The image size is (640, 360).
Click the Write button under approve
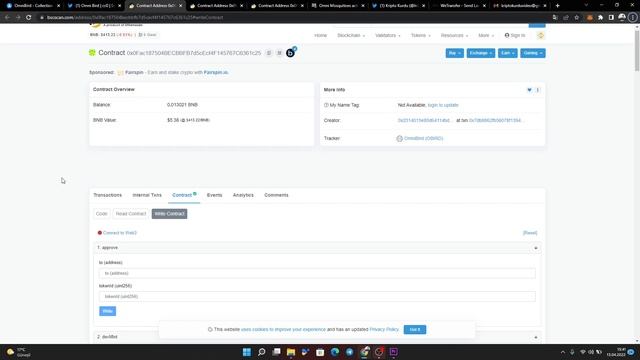pyautogui.click(x=107, y=311)
